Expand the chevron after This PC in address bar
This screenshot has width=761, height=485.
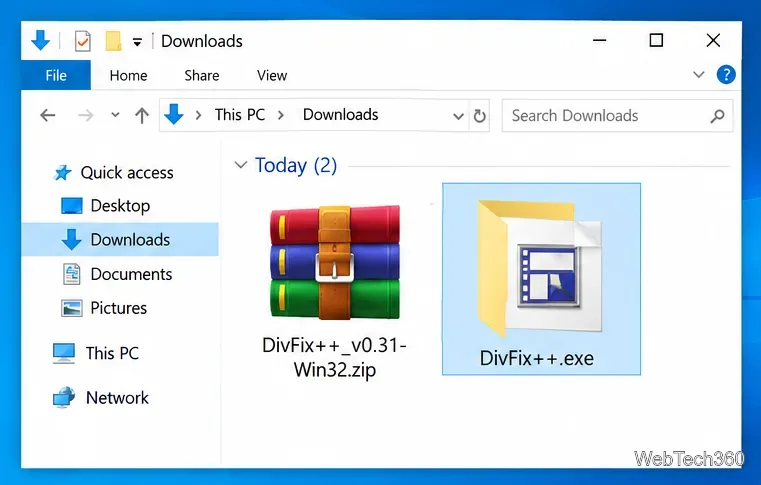pyautogui.click(x=281, y=116)
